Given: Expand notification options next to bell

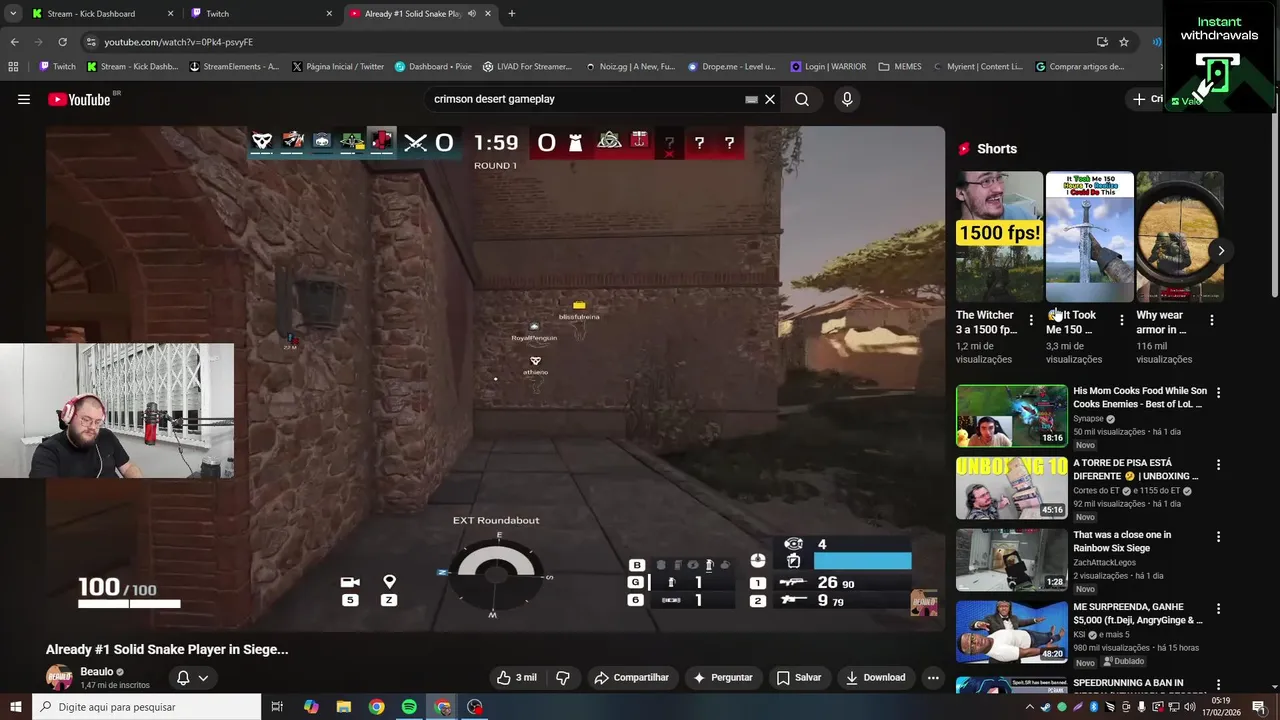Looking at the screenshot, I should coord(203,678).
